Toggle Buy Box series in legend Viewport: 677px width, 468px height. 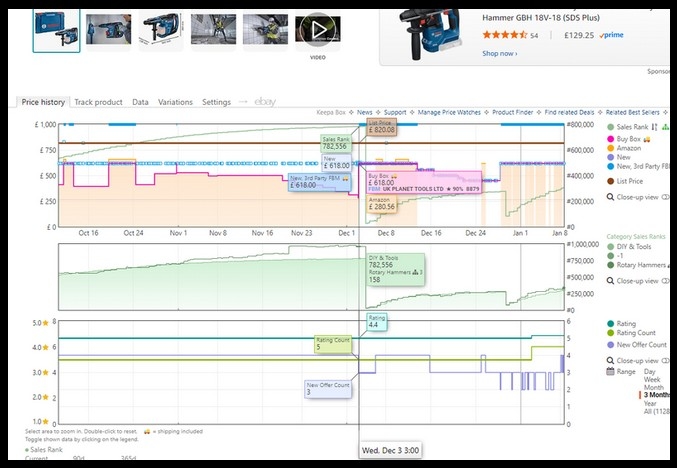[x=628, y=139]
